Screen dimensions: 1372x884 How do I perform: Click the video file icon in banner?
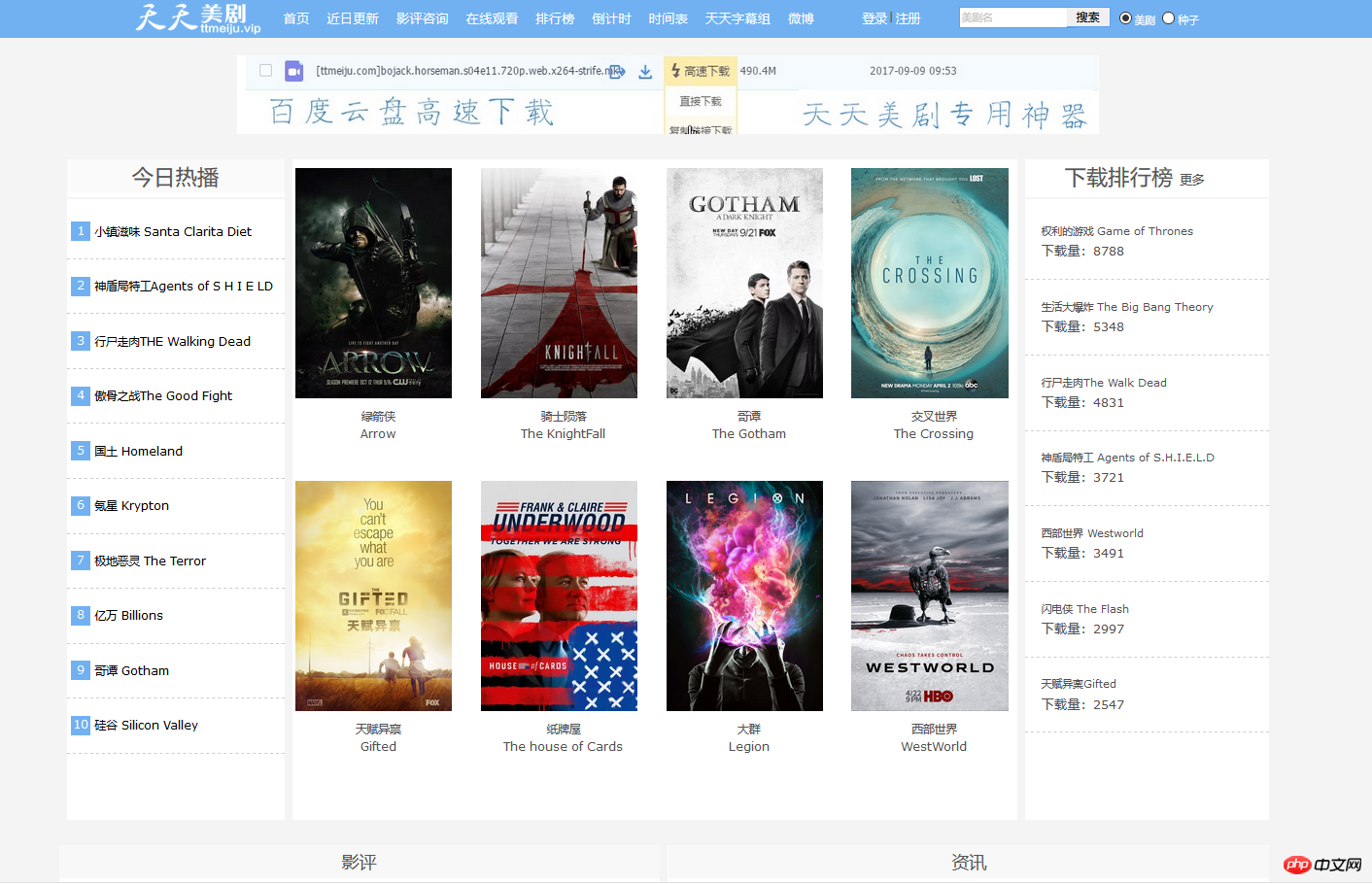click(x=293, y=71)
